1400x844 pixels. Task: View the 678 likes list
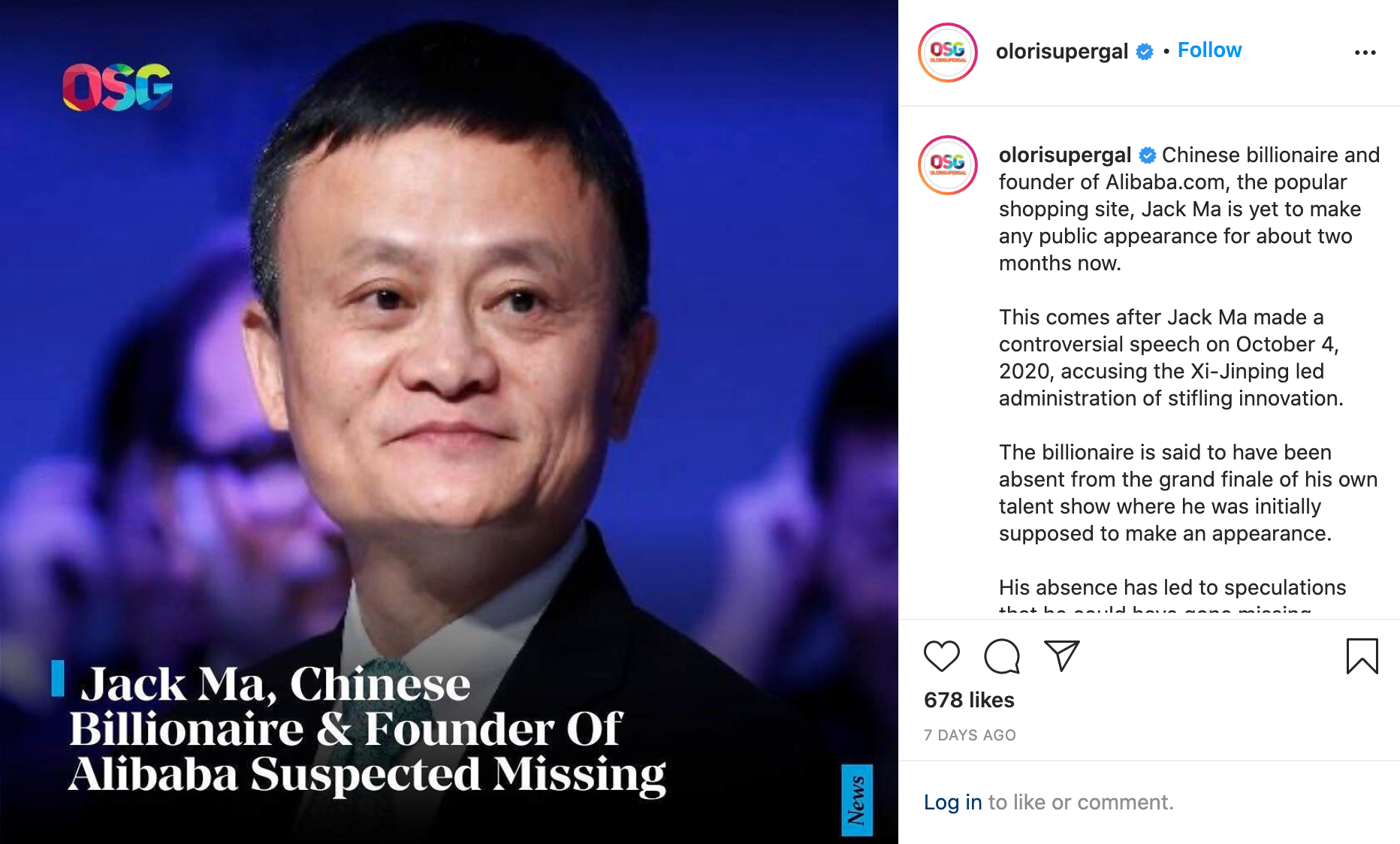click(x=969, y=700)
